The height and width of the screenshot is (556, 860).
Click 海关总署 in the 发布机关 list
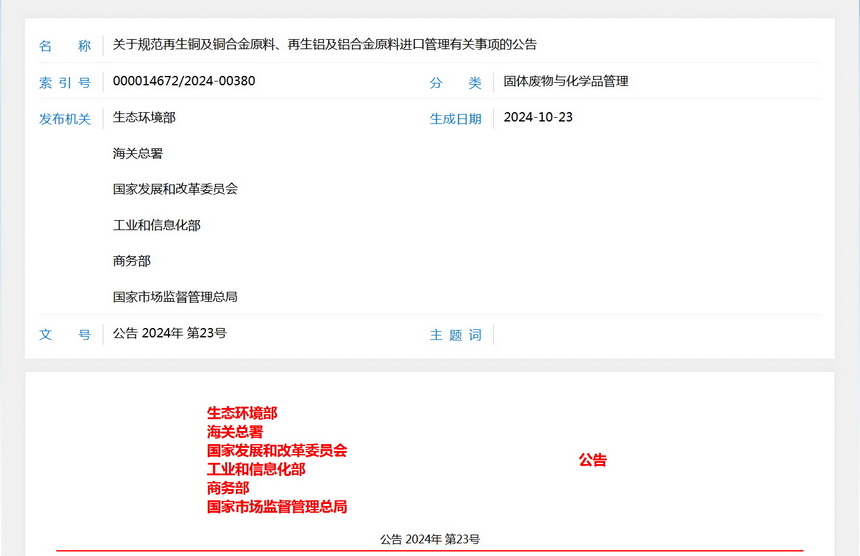138,153
